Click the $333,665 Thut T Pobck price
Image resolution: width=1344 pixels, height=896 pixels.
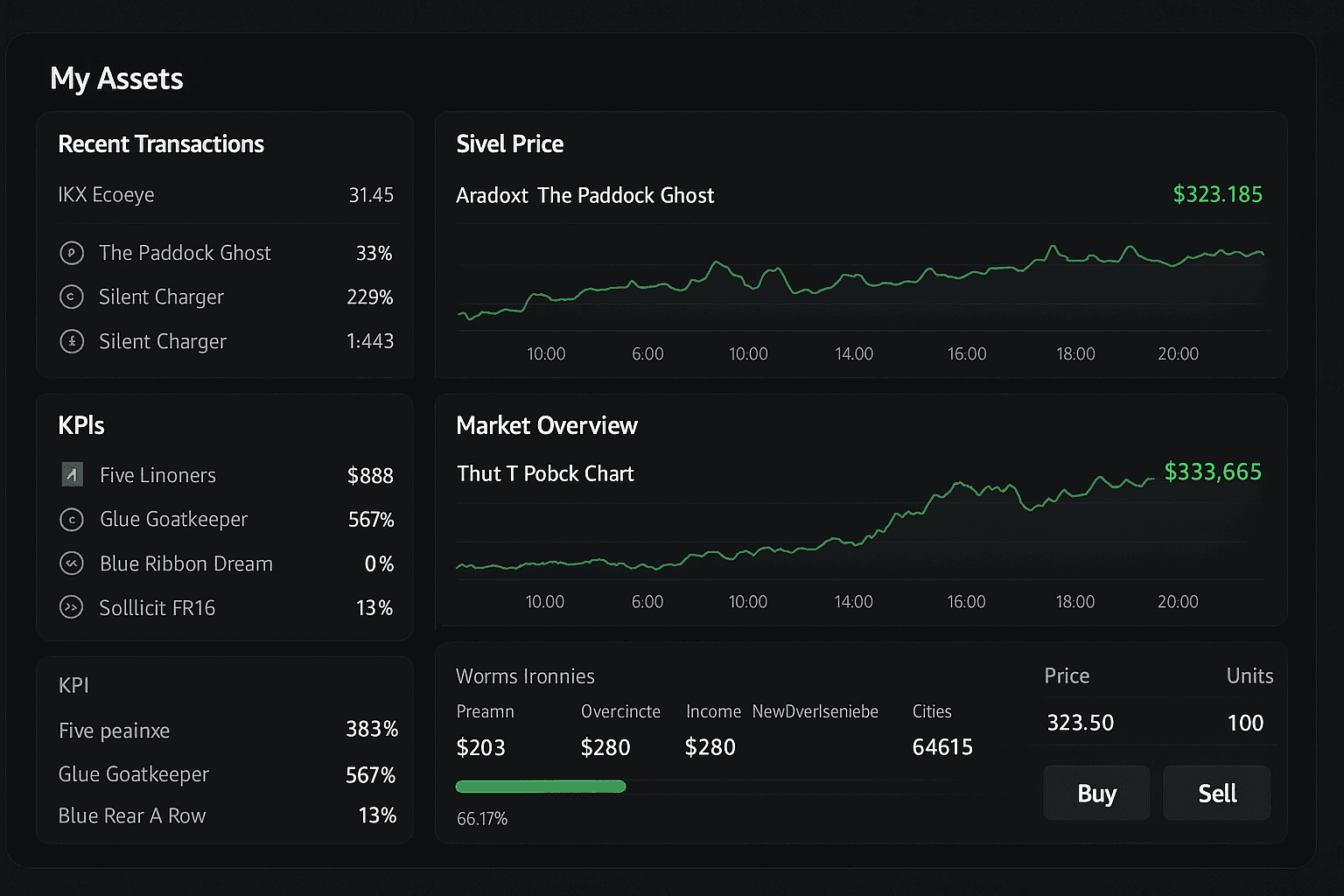[1213, 472]
